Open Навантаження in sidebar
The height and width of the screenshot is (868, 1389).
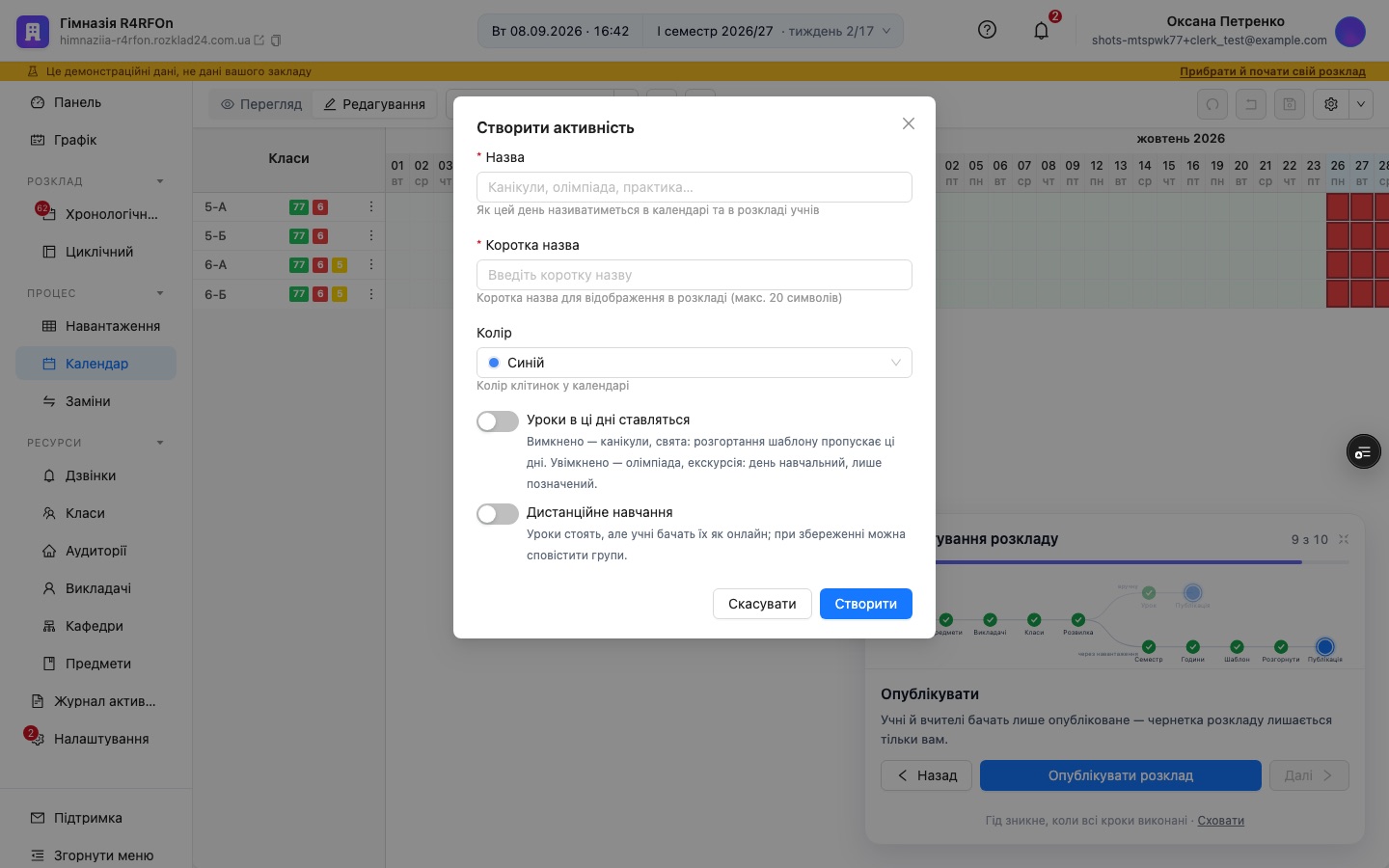(96, 326)
